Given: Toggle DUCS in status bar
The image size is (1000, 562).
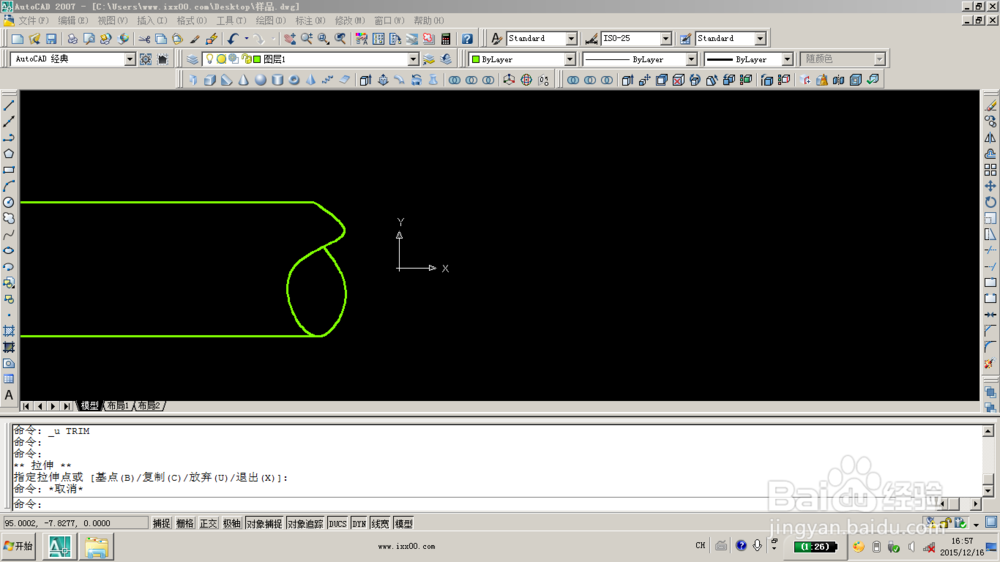Looking at the screenshot, I should 337,524.
